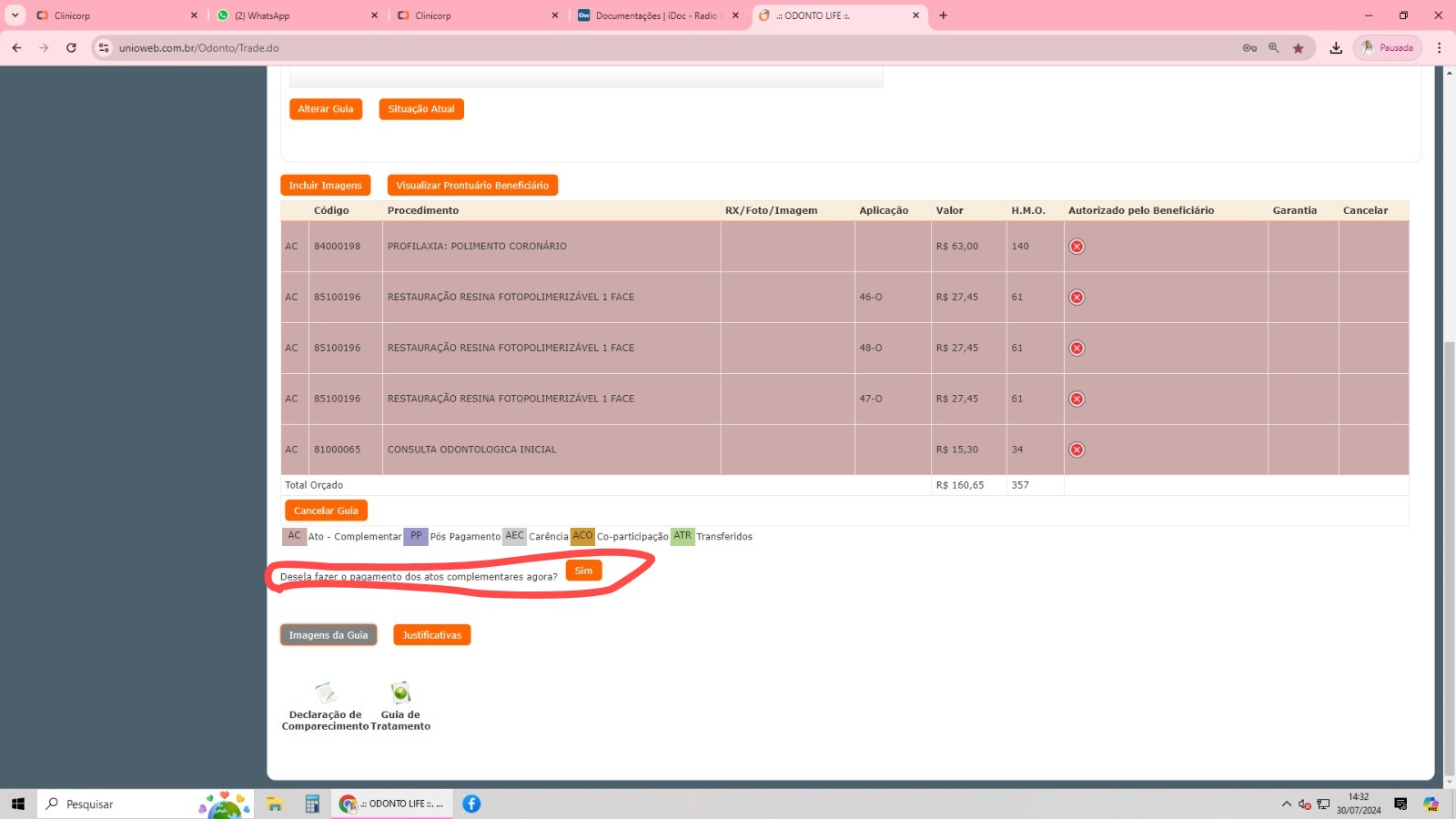Click Visualizar Prontuário Beneficiário button
The image size is (1456, 819).
pyautogui.click(x=472, y=186)
